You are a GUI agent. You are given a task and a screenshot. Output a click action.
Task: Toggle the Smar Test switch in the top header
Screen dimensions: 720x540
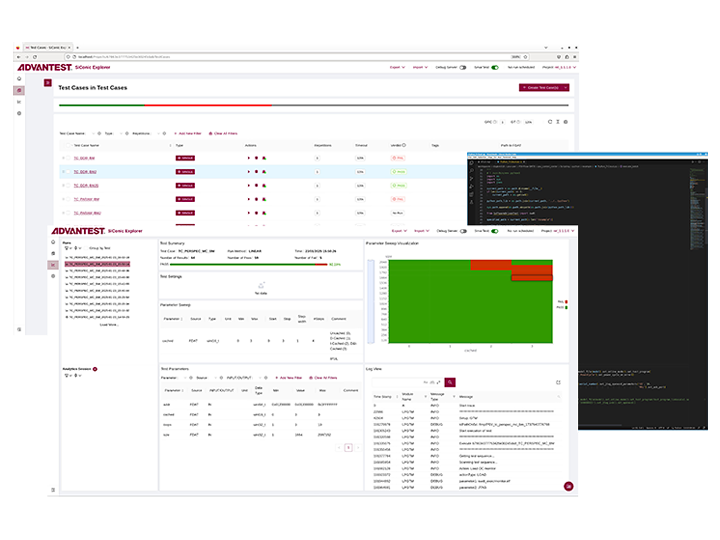click(x=495, y=67)
